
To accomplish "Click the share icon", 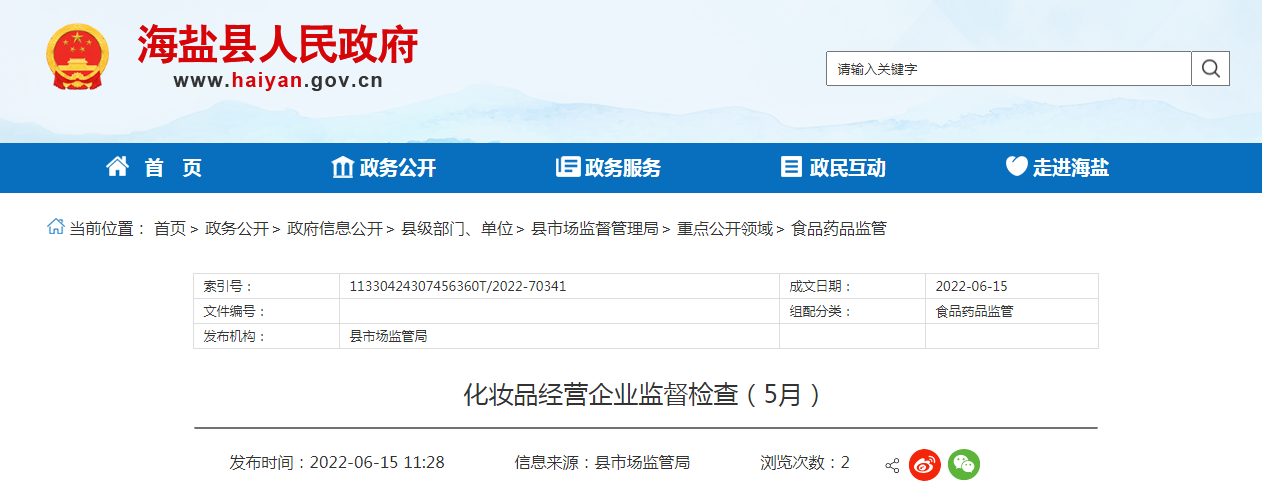I will point(892,465).
